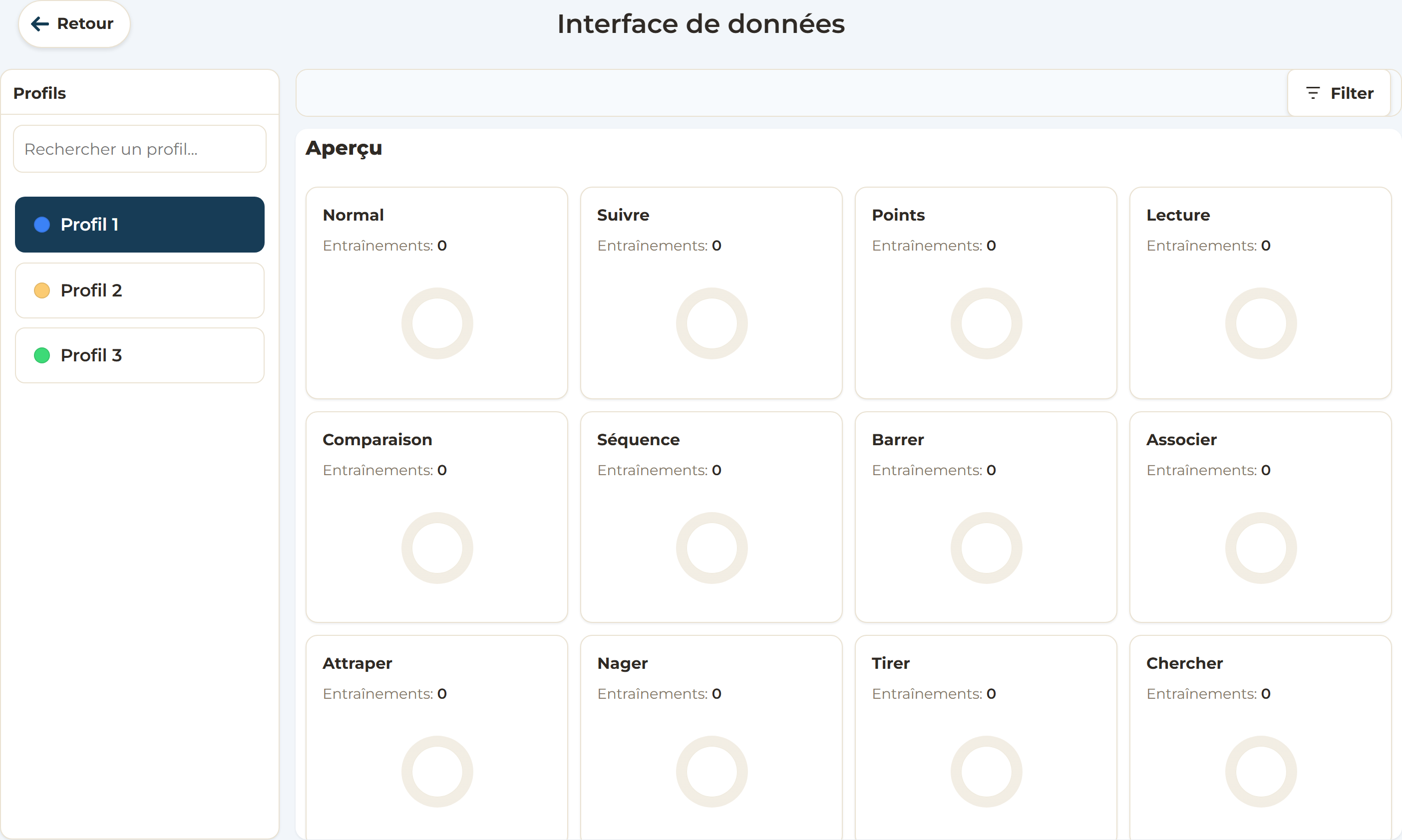Click the Entraînements count in the Attraper card

tap(385, 694)
